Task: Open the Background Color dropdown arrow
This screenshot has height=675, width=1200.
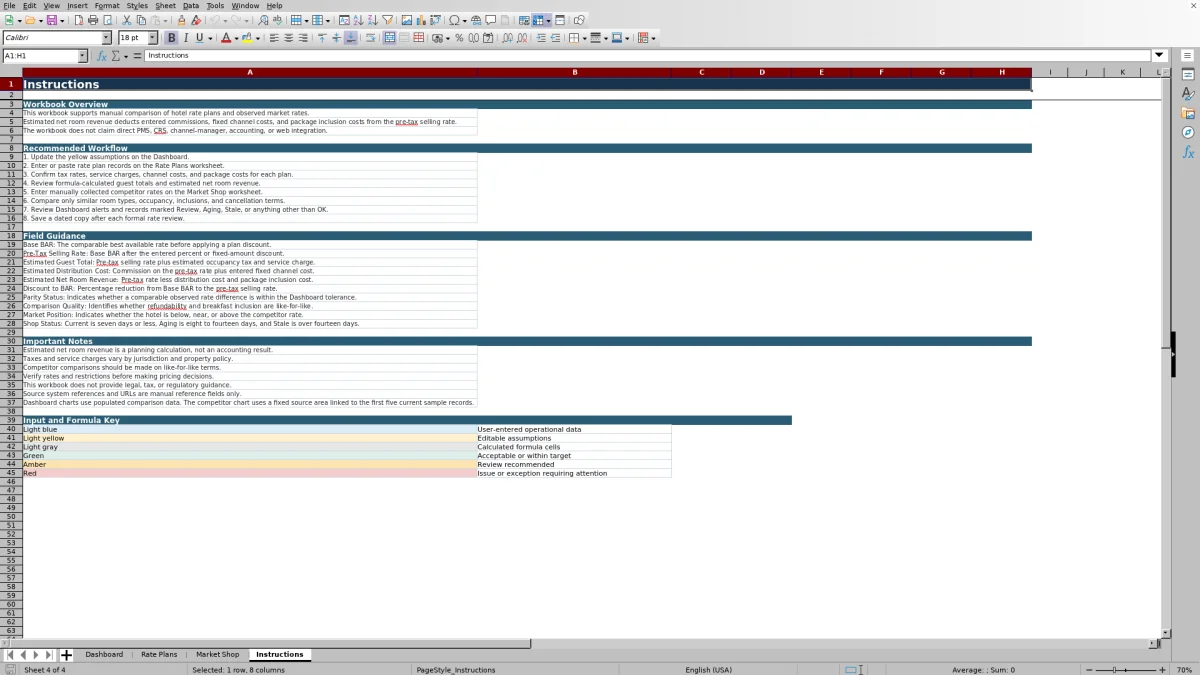Action: coord(257,38)
